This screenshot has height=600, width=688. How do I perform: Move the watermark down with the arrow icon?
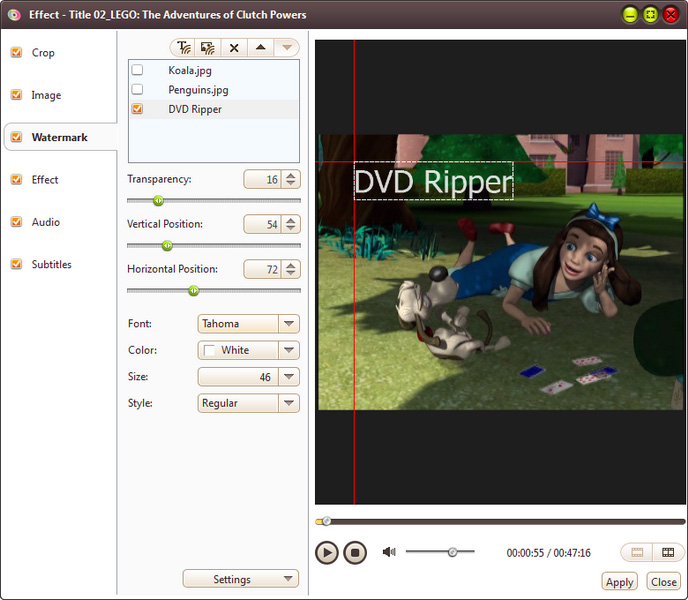click(287, 47)
